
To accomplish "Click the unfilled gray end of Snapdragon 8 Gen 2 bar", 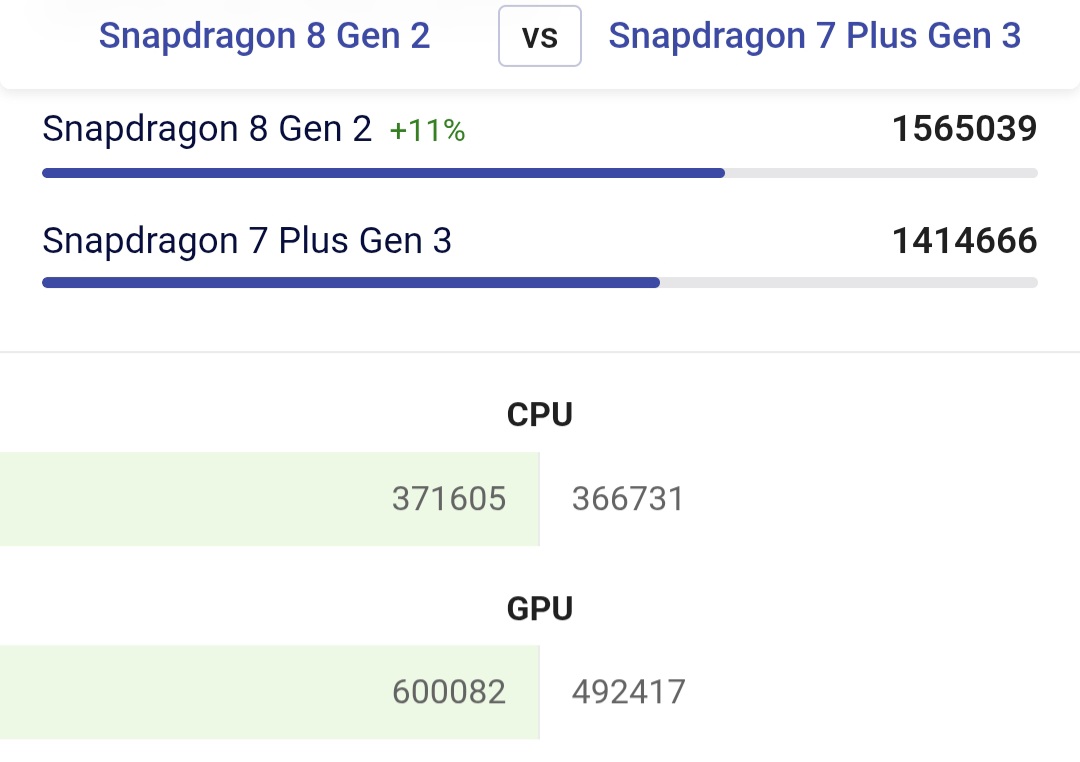I will point(880,173).
